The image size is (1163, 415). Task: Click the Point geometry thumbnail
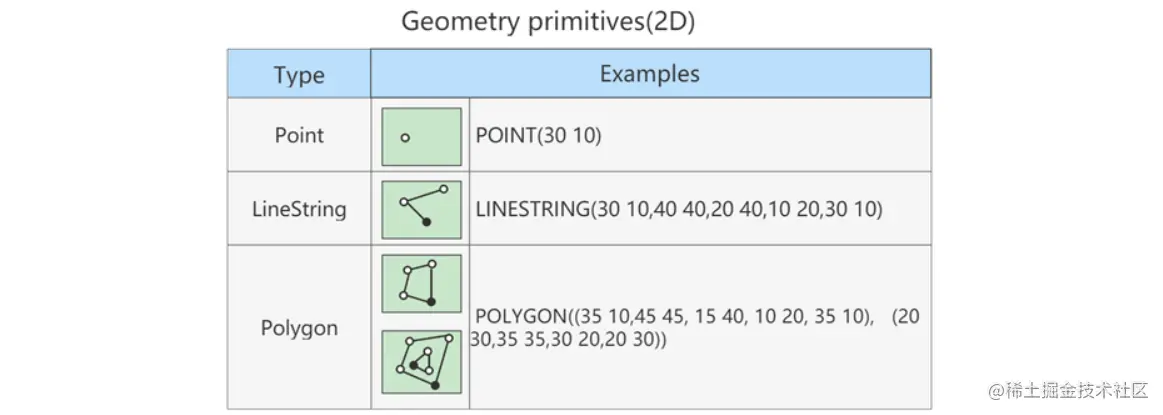[x=421, y=136]
